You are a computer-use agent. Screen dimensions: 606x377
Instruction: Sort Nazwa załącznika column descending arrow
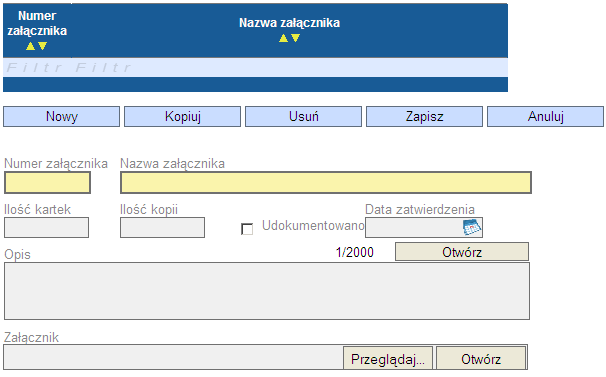pyautogui.click(x=295, y=38)
